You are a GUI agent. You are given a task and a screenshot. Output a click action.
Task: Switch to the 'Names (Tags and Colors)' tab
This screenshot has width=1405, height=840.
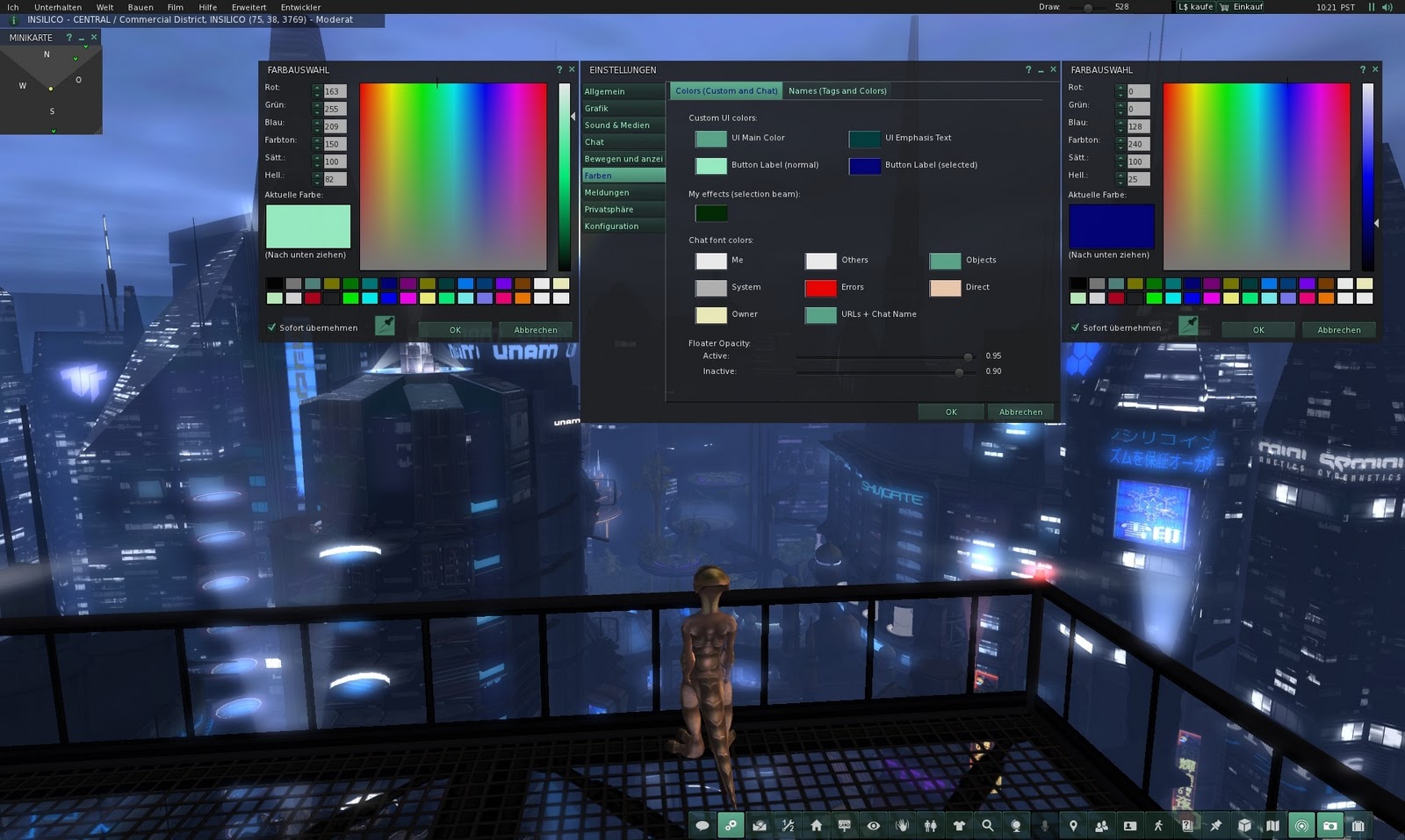[837, 90]
